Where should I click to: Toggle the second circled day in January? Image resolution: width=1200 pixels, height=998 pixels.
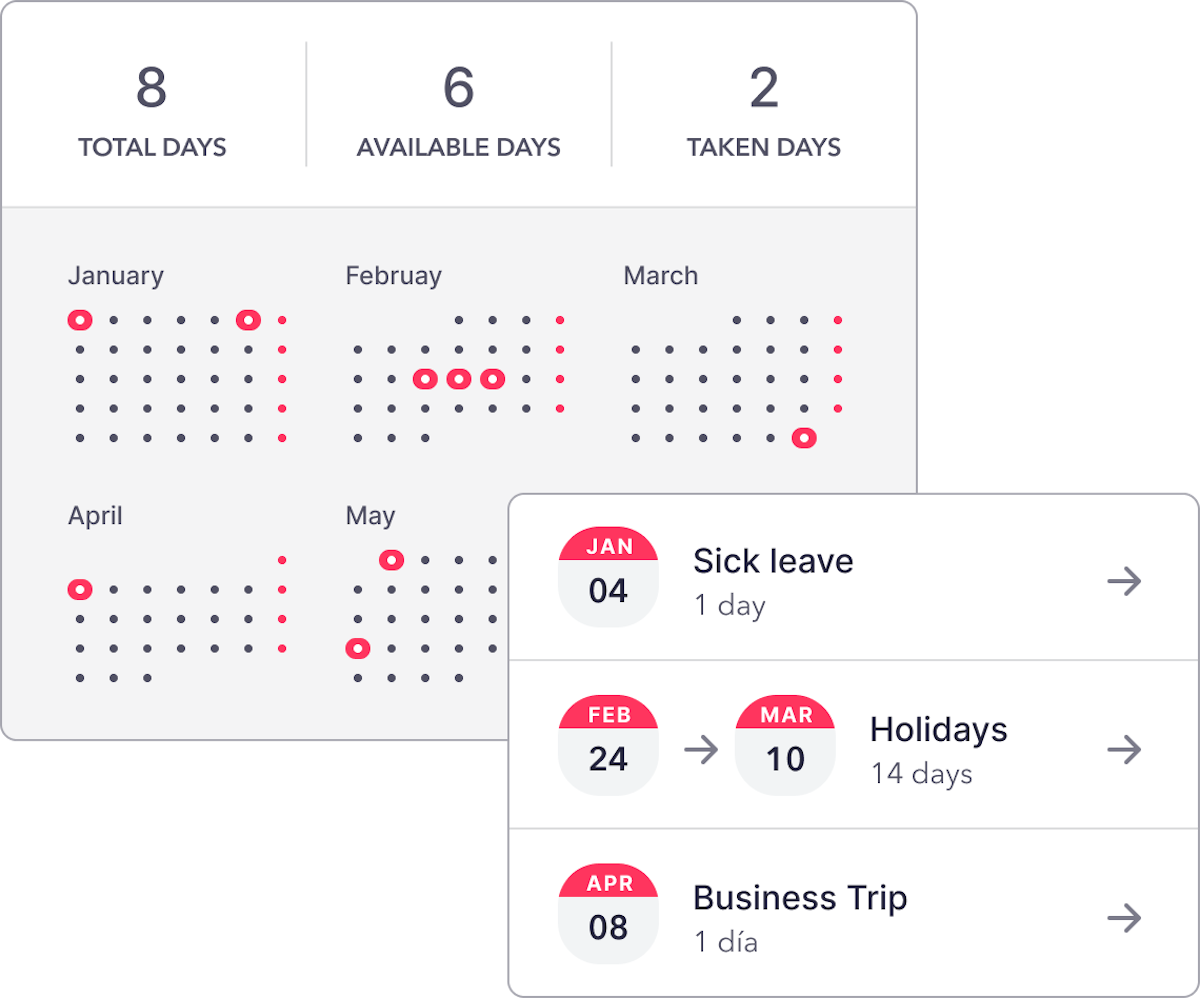(x=247, y=318)
